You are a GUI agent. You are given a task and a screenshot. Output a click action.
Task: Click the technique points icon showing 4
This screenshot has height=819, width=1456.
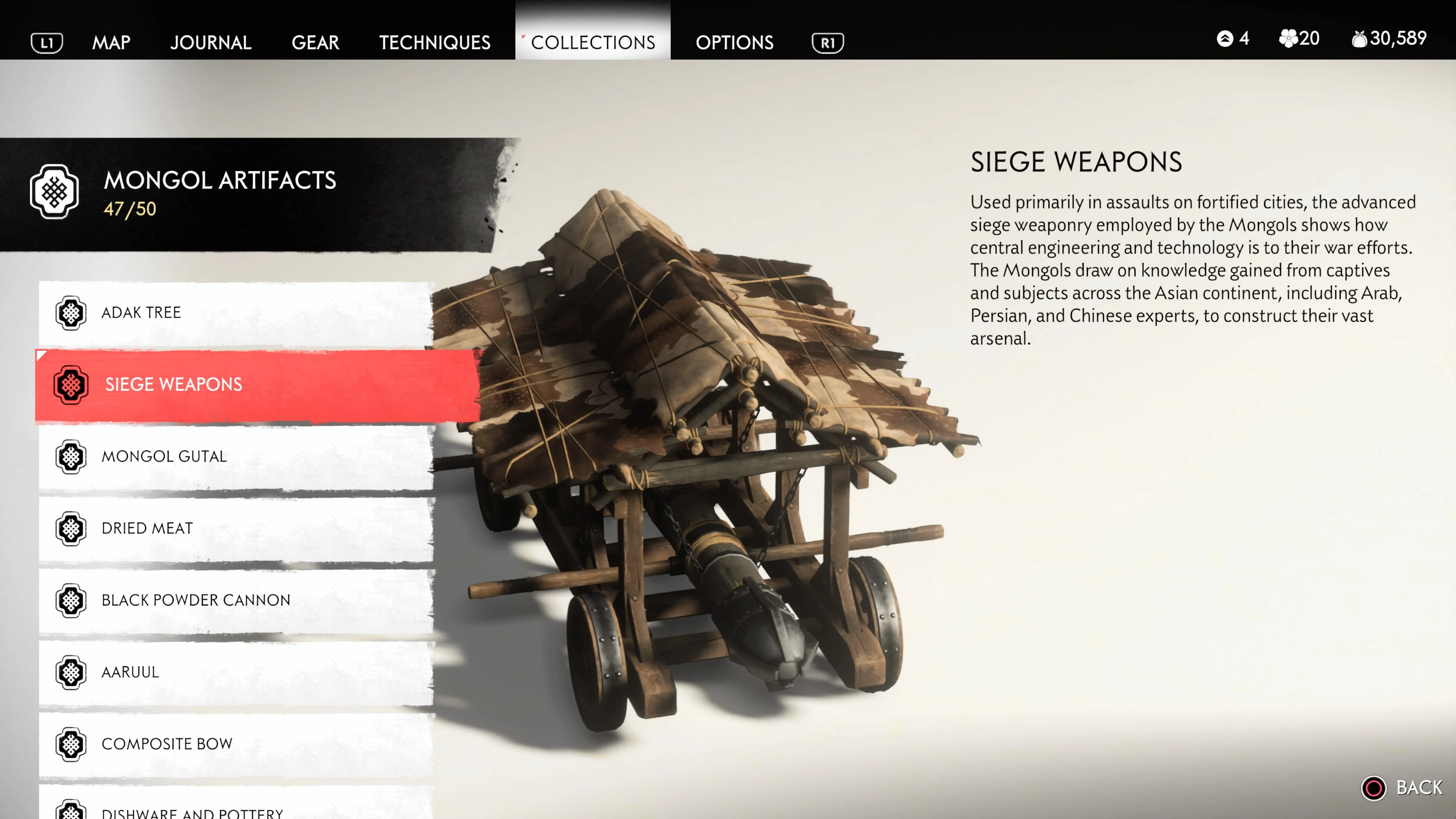(x=1225, y=38)
